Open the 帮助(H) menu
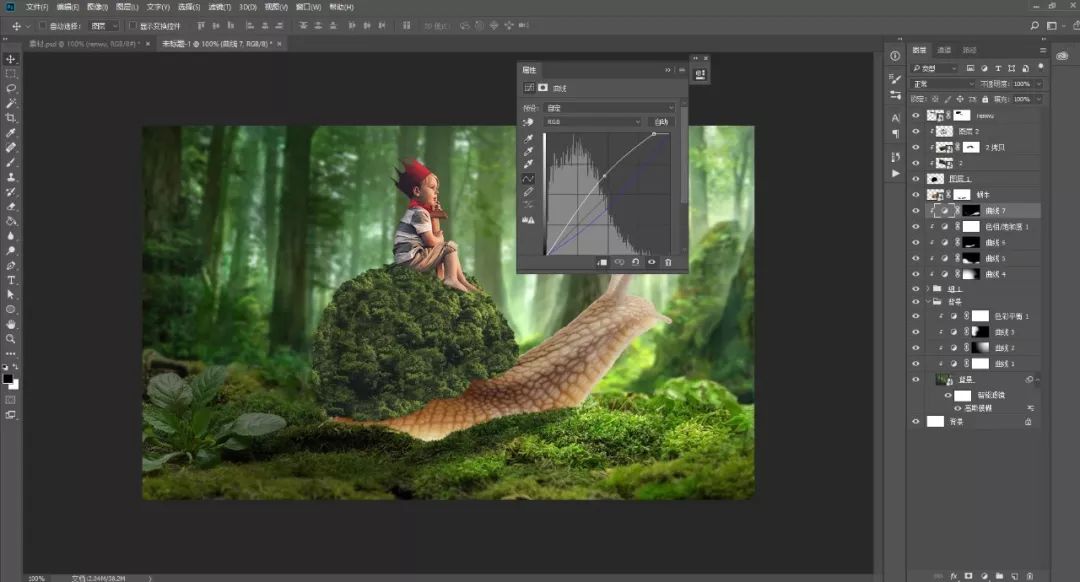Screen dimensions: 1080x582 [341, 7]
